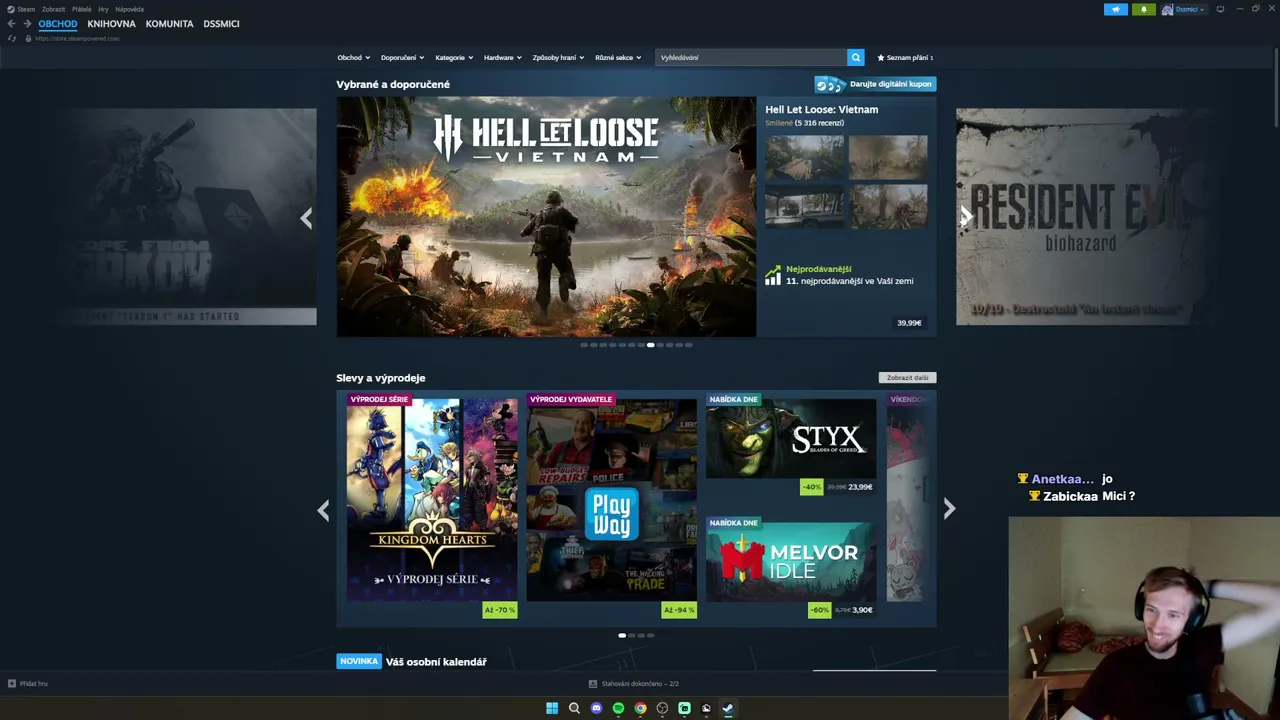Click the blue search magnifier button

click(855, 57)
